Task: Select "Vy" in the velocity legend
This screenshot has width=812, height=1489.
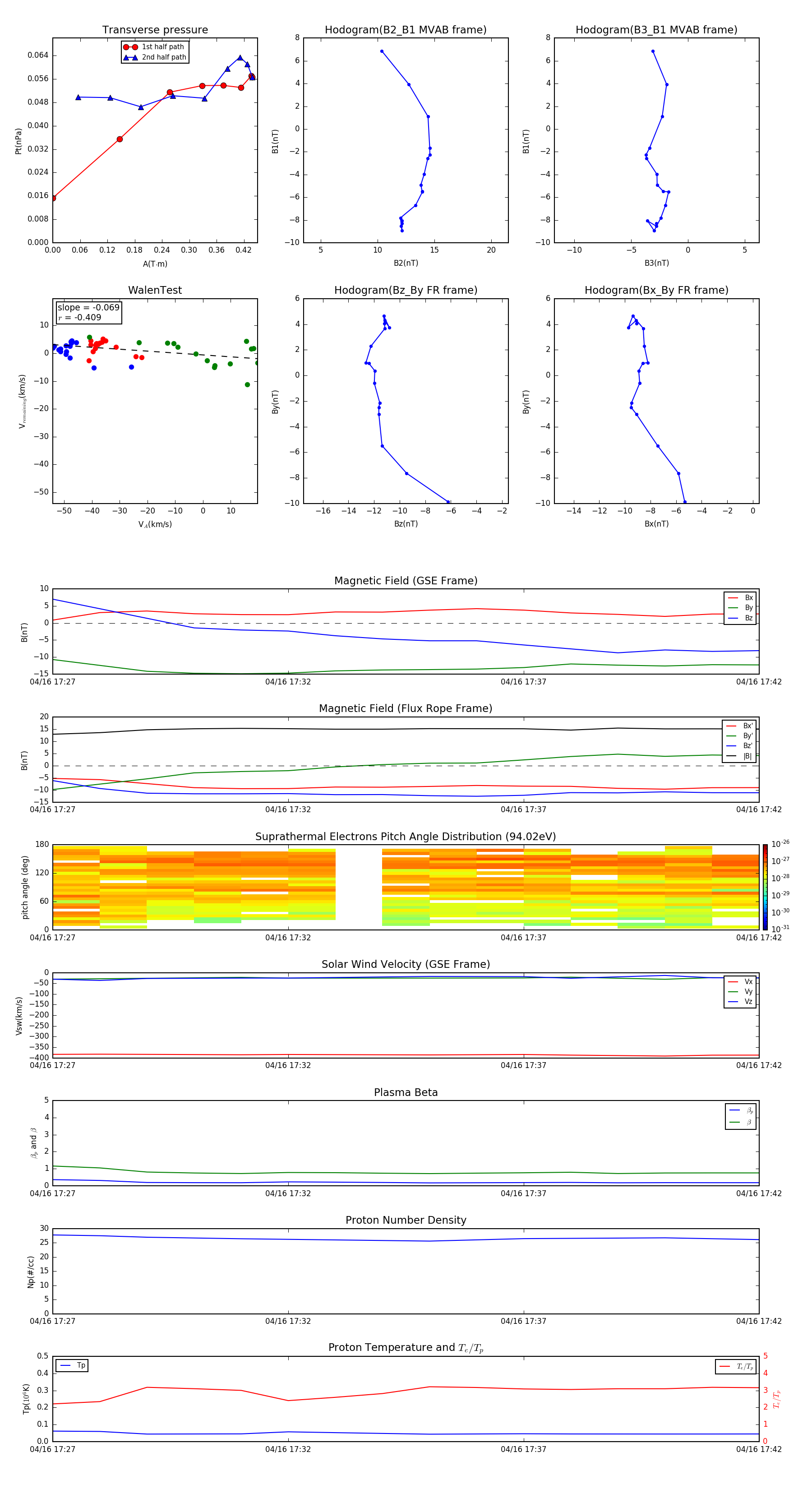Action: point(741,991)
